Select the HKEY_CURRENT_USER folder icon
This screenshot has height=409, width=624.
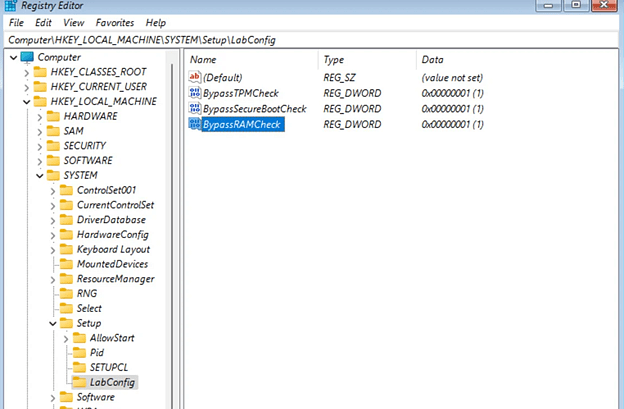pos(40,87)
